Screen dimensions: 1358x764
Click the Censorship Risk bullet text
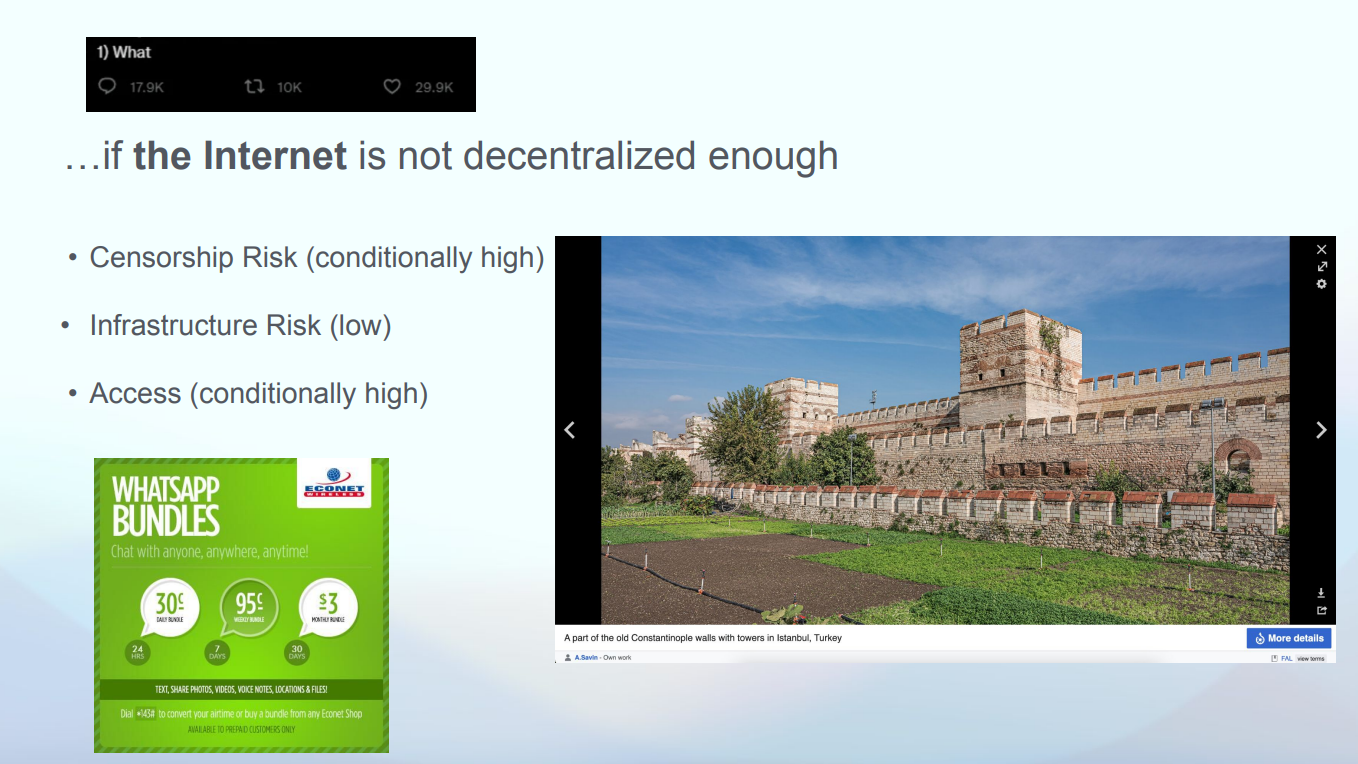pos(316,258)
